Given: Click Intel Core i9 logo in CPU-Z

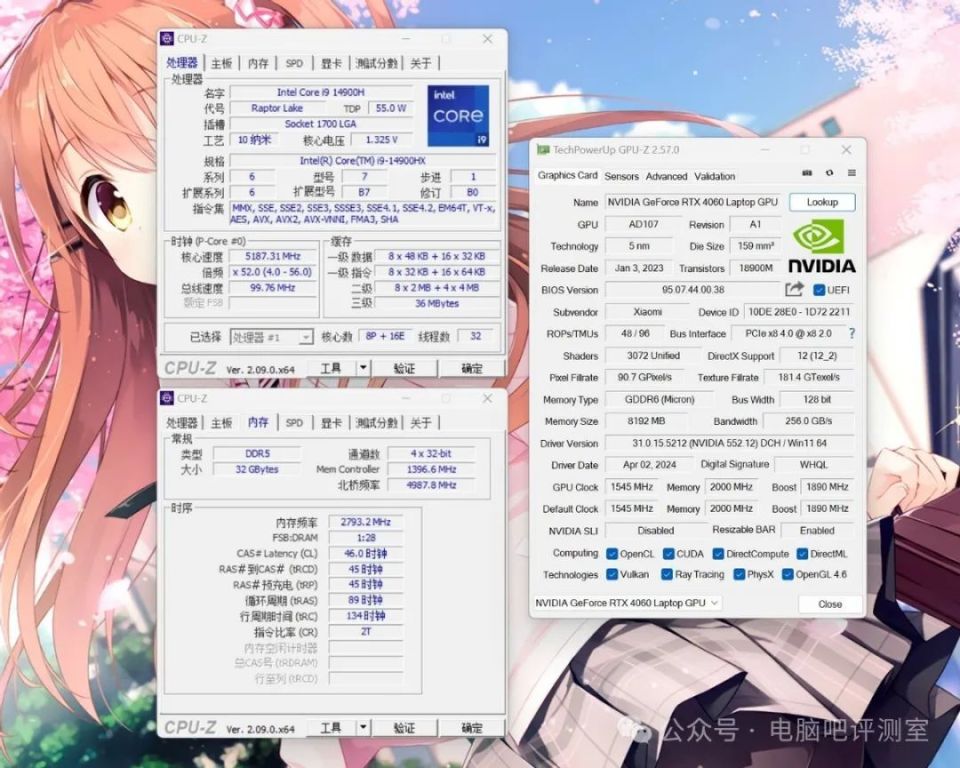Looking at the screenshot, I should point(458,116).
